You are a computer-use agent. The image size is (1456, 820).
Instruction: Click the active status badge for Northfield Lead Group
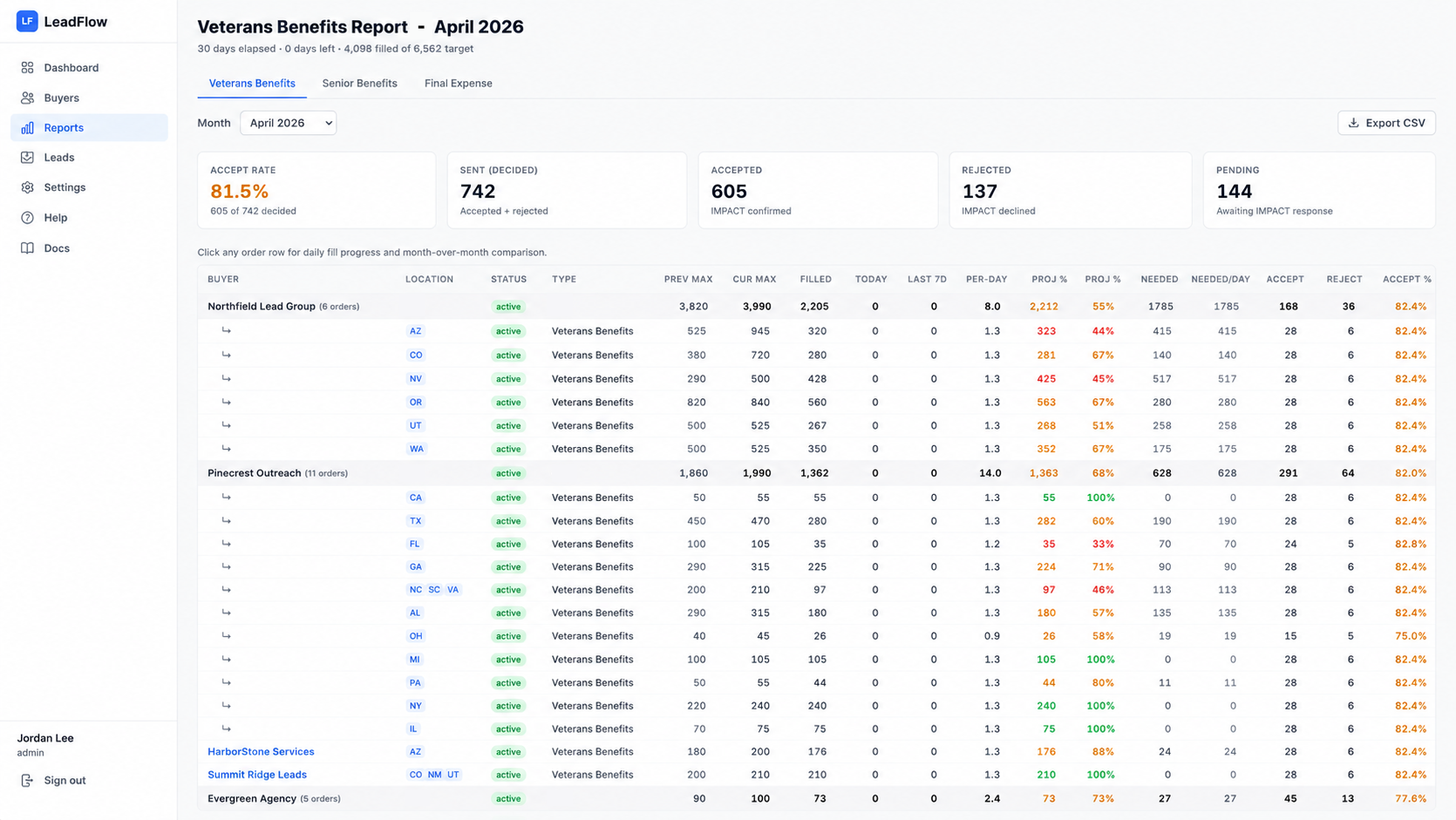508,307
